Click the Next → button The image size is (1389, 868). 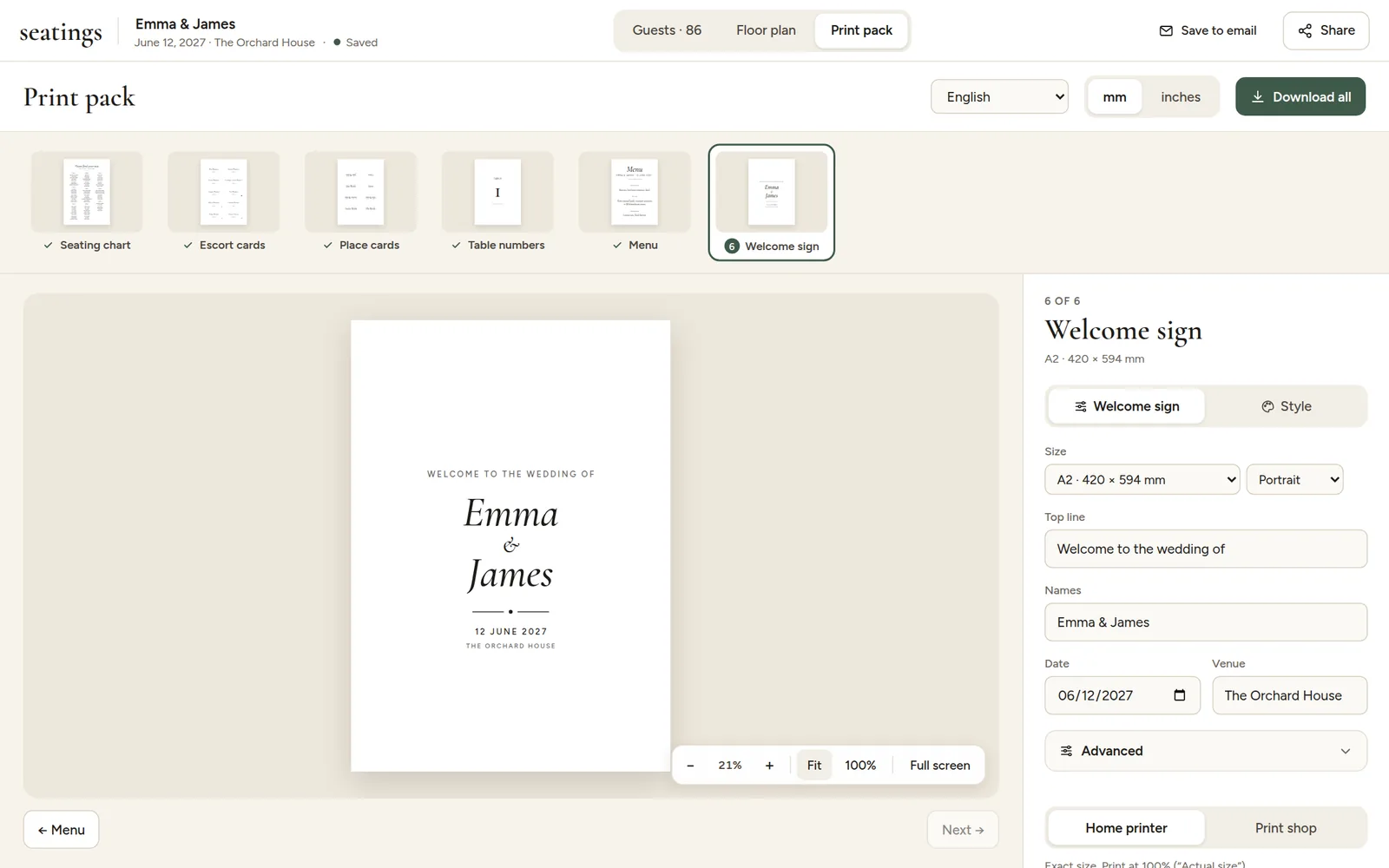[963, 830]
